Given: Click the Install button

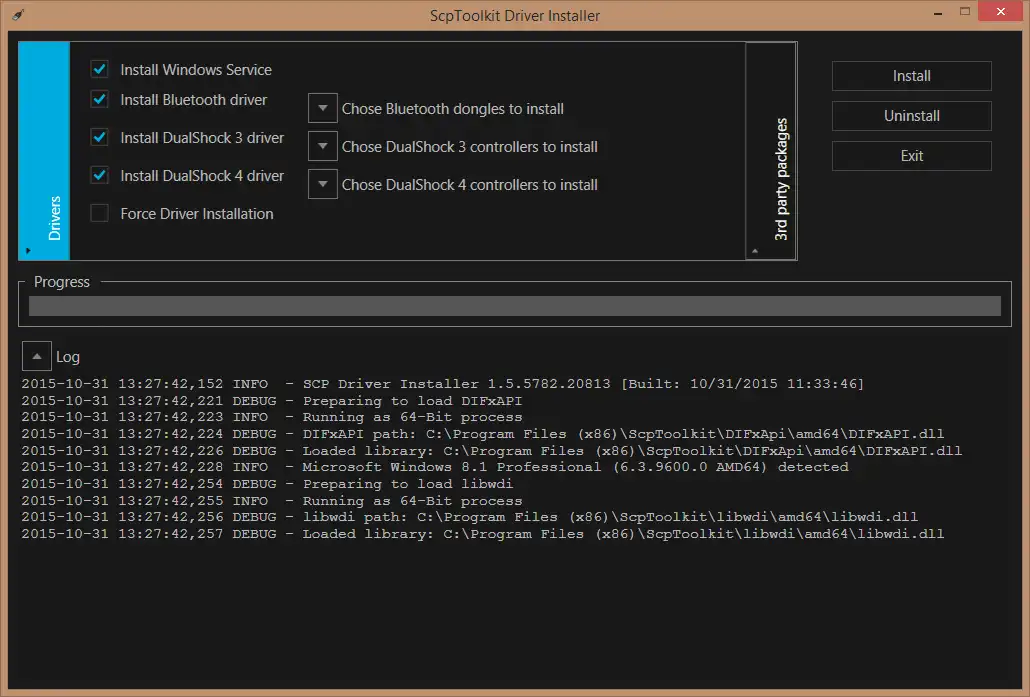Looking at the screenshot, I should tap(911, 76).
